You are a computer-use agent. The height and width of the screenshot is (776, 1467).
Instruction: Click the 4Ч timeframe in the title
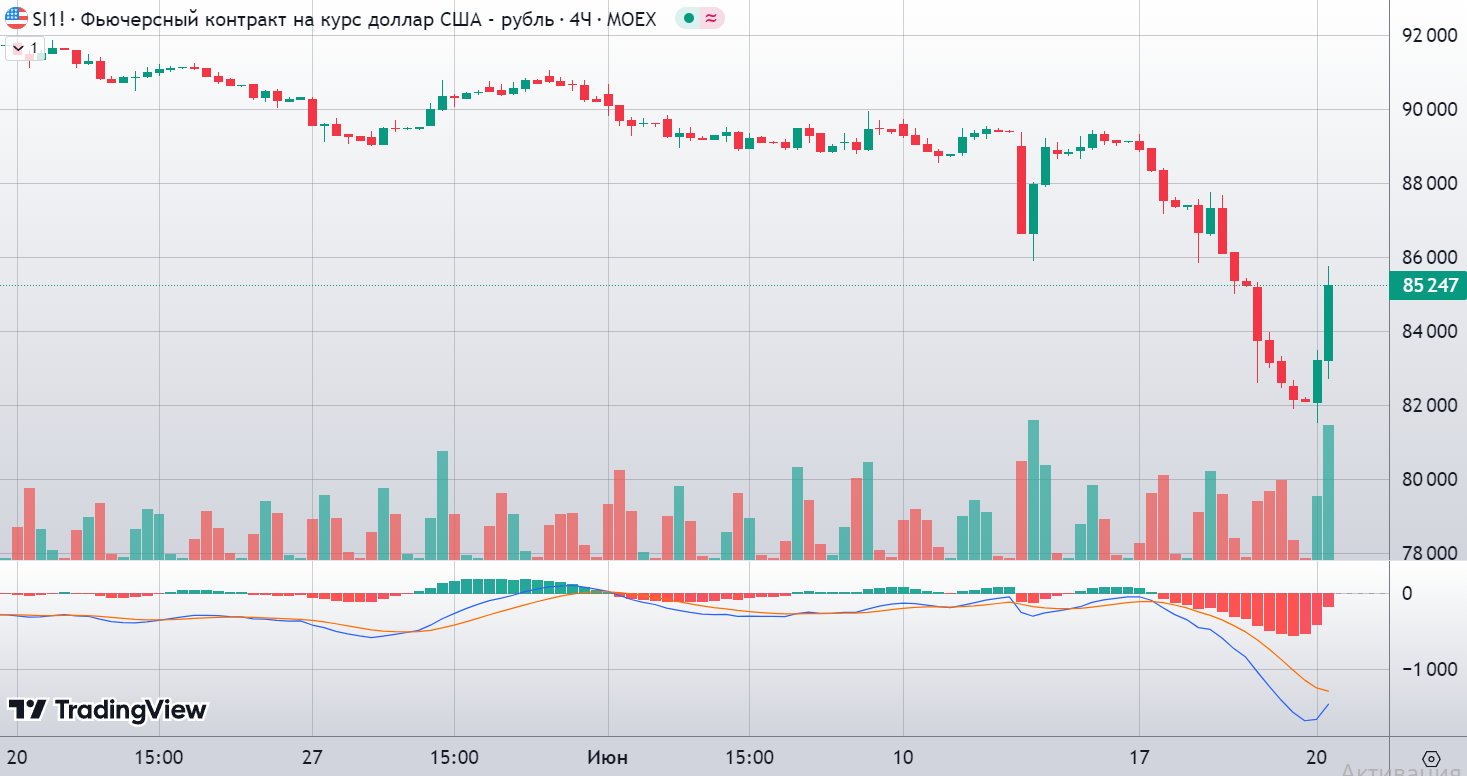point(579,18)
